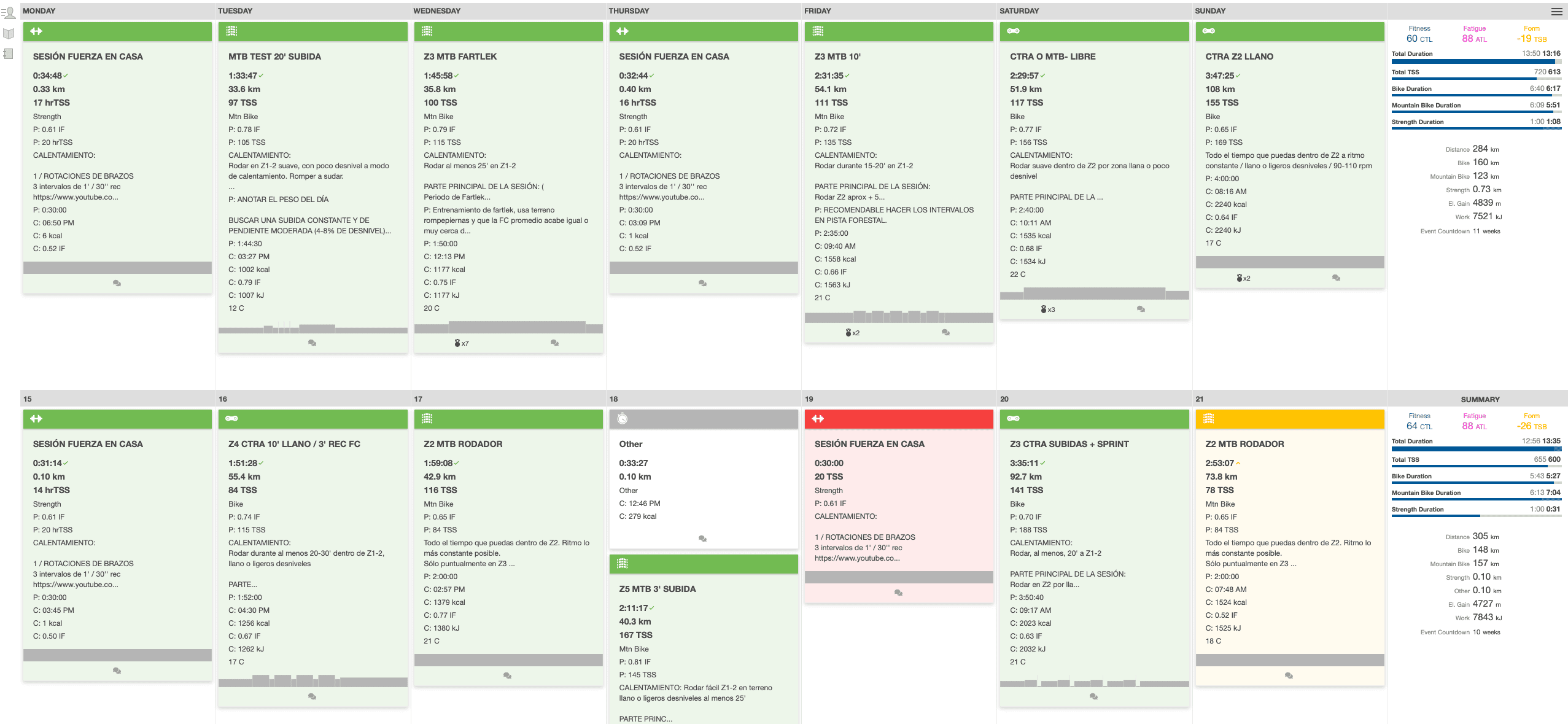Click the stopwatch icon on the Other workout

[623, 419]
